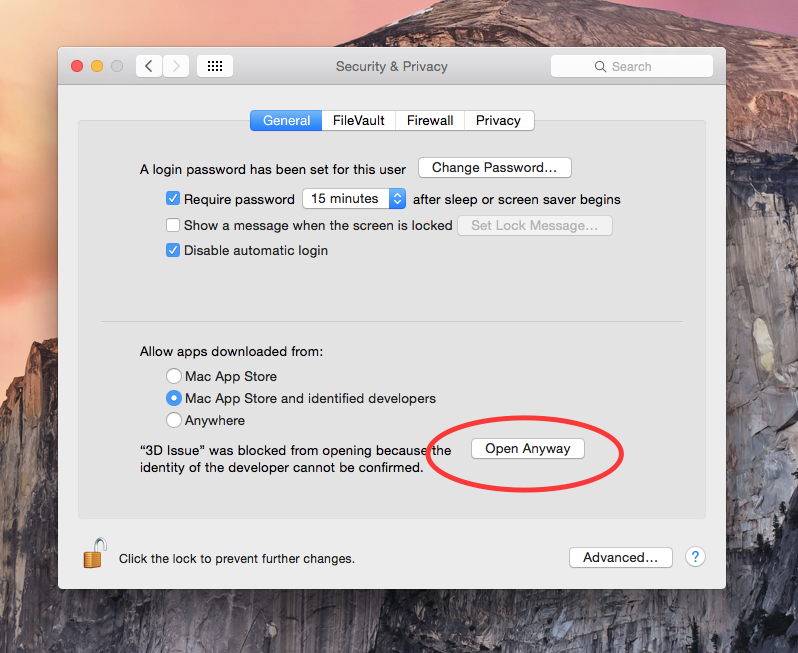Click the forward arrow in toolbar

coord(176,66)
